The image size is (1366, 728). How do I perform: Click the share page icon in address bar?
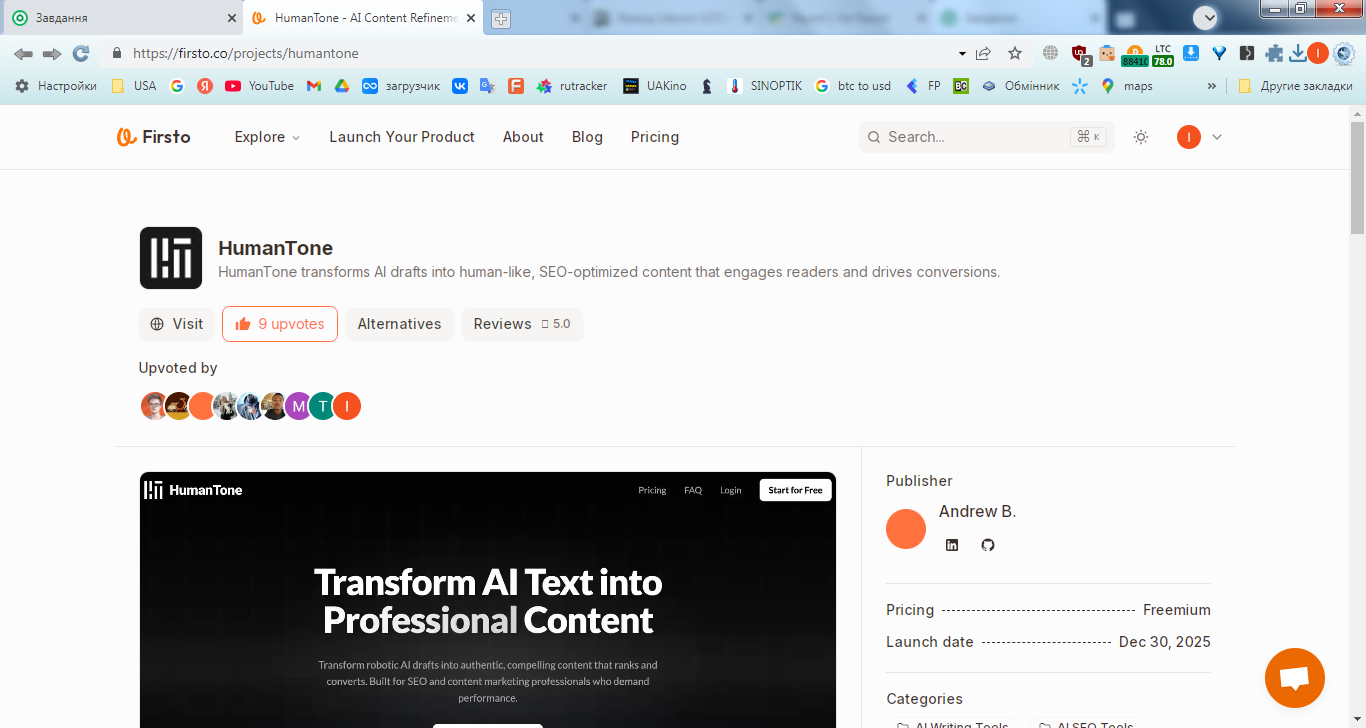pyautogui.click(x=984, y=53)
